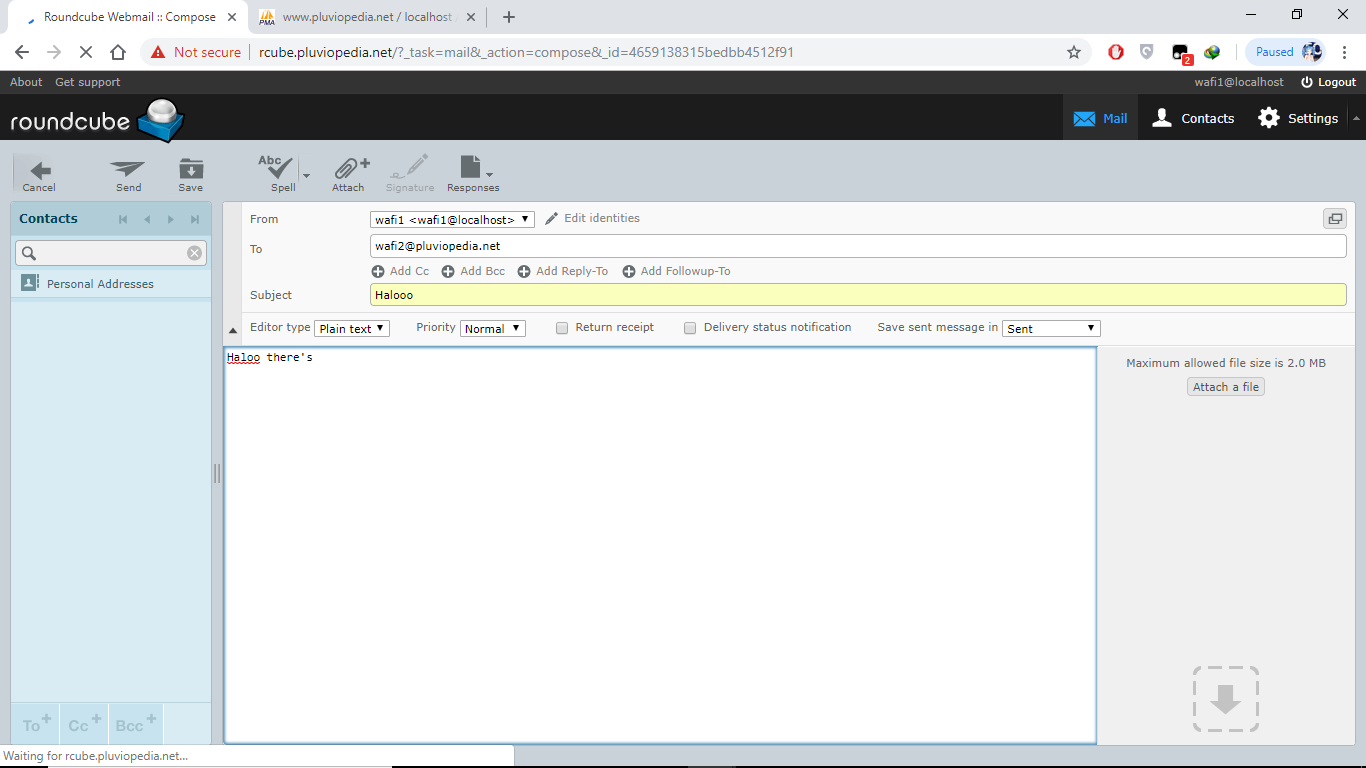Send the message with paper plane icon
This screenshot has width=1366, height=768.
pos(128,175)
